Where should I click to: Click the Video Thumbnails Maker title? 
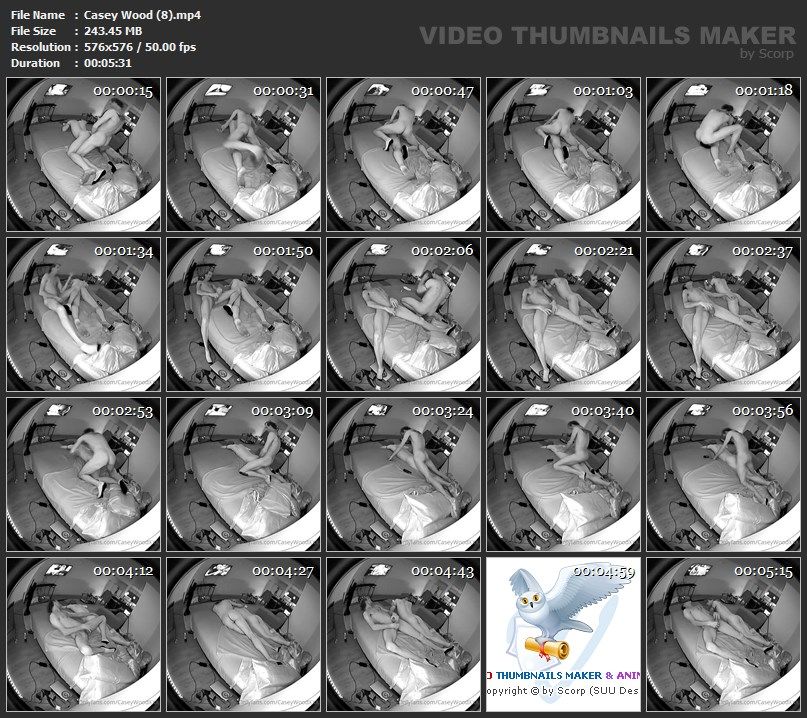[607, 35]
